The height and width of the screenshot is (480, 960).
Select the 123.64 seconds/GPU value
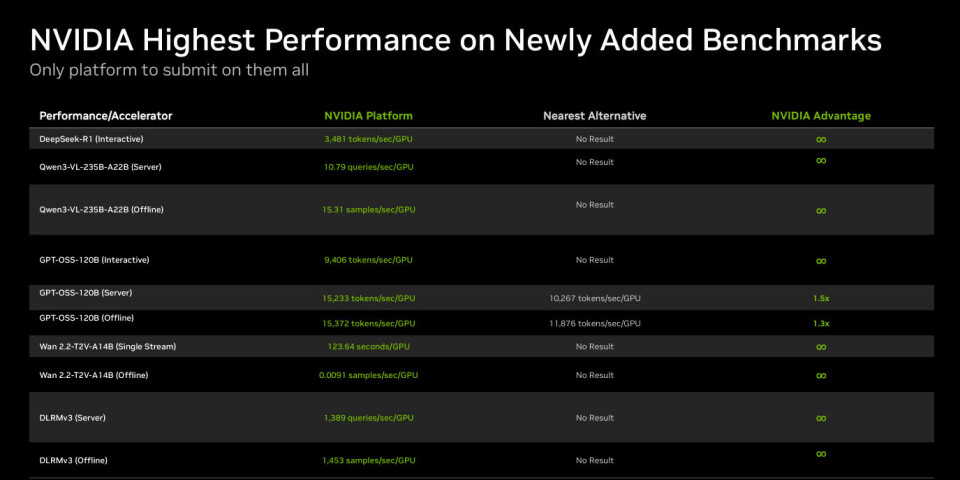point(368,347)
